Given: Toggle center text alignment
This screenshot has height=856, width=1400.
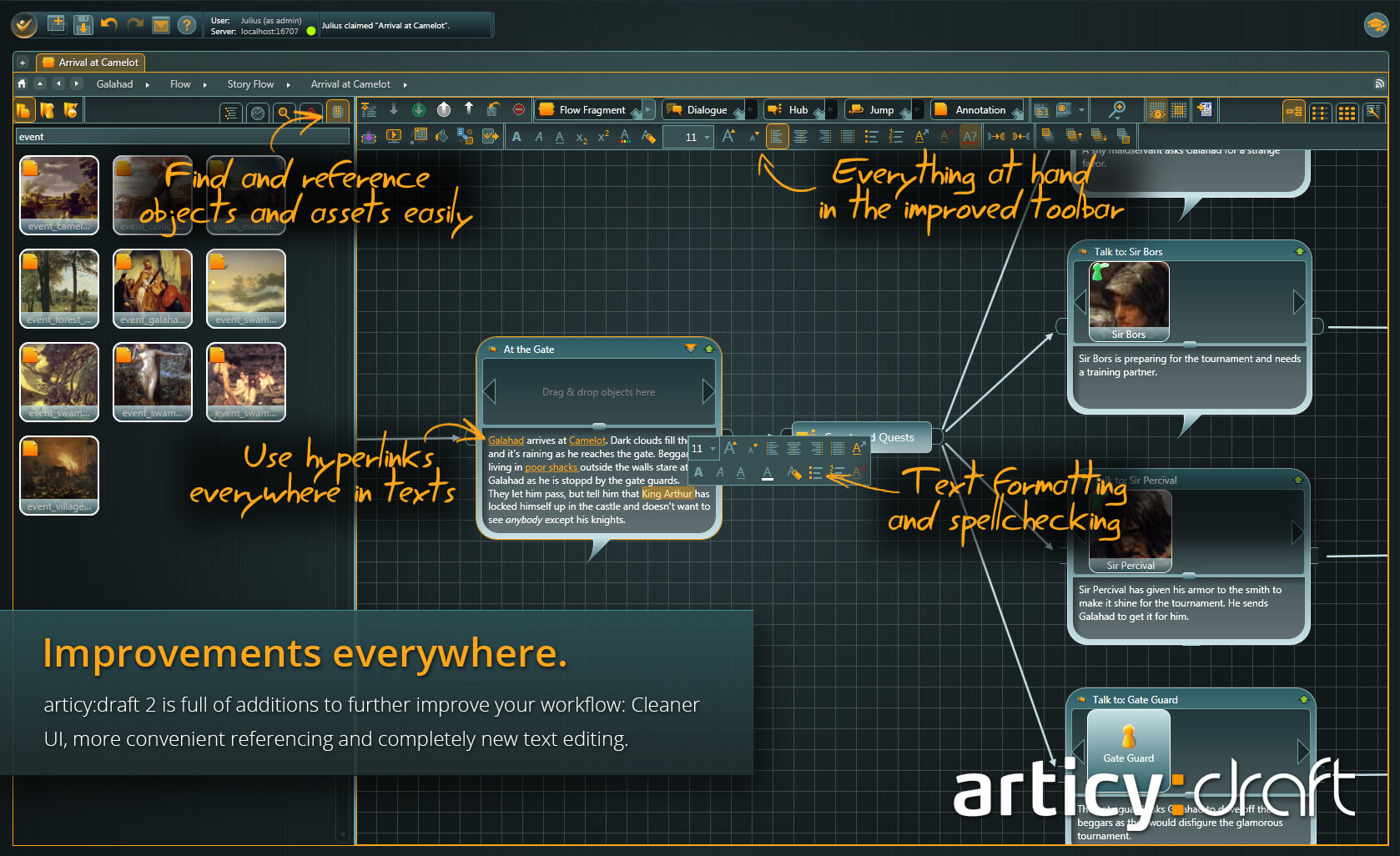Looking at the screenshot, I should pos(801,136).
